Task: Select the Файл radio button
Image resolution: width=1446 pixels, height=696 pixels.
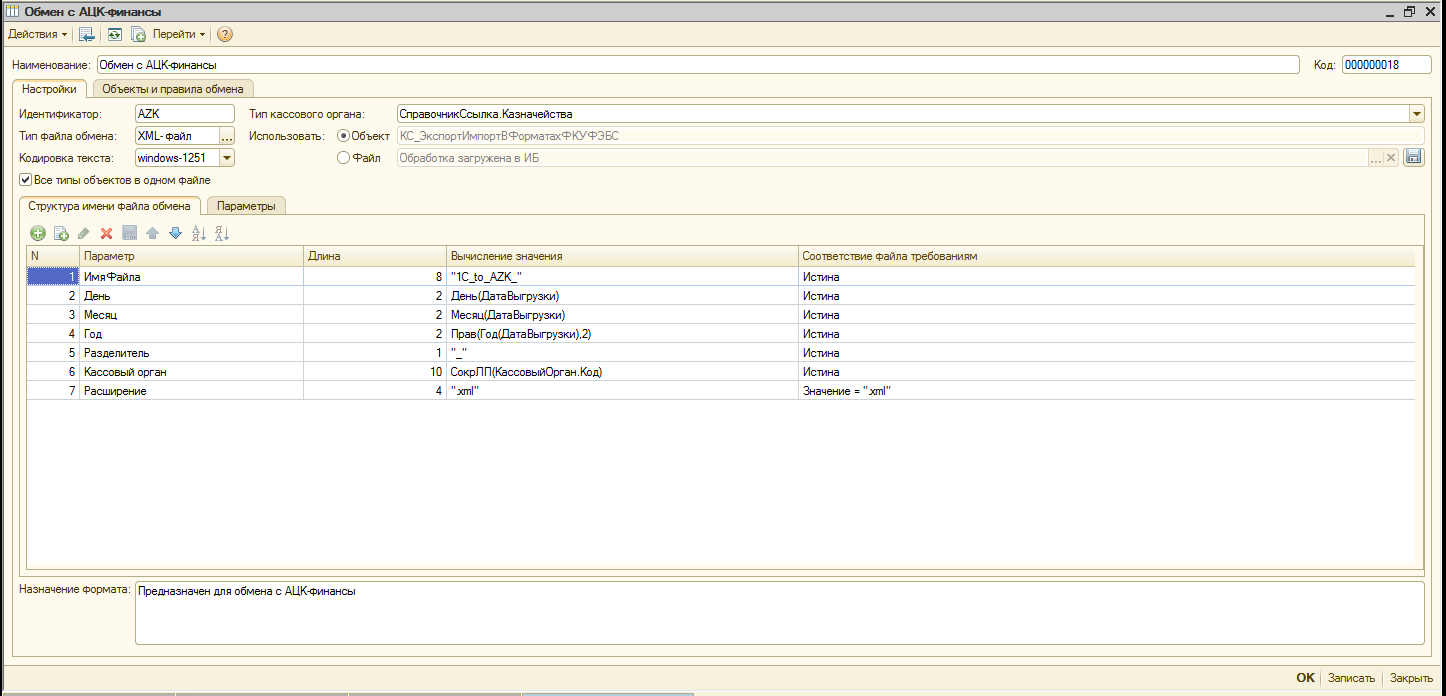Action: (x=344, y=158)
